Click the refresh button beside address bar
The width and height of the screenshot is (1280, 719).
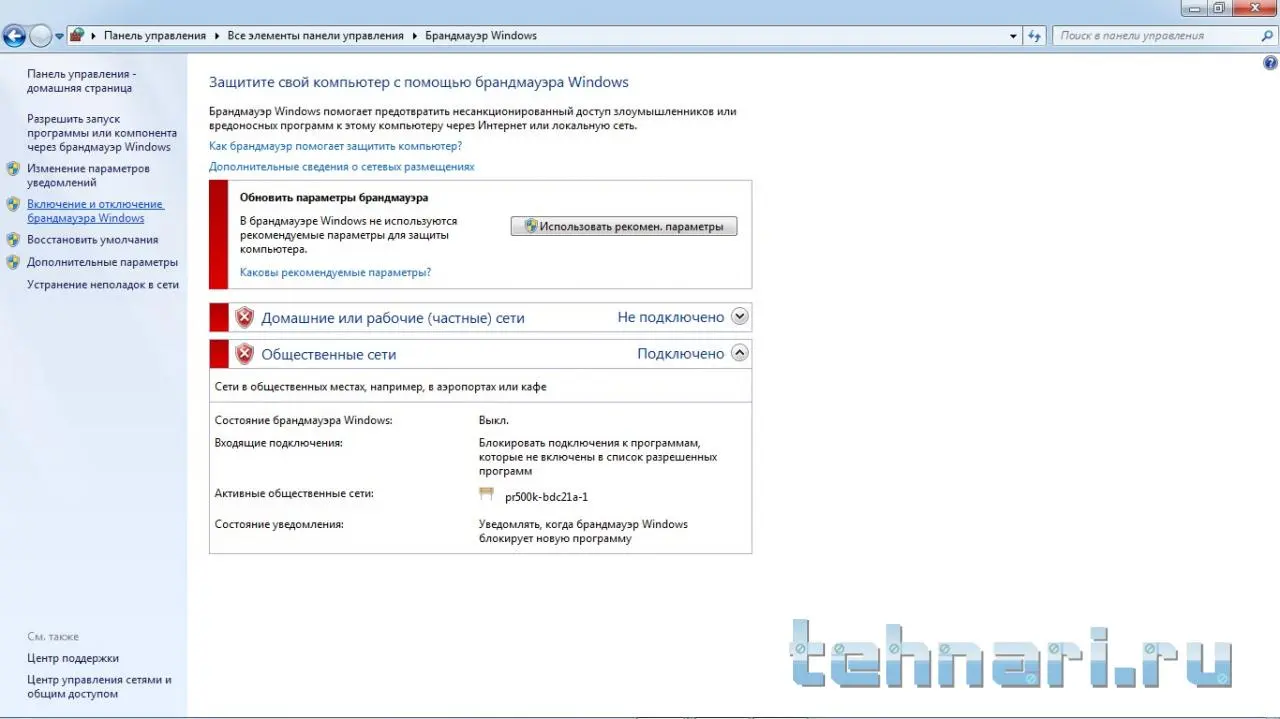tap(1035, 36)
